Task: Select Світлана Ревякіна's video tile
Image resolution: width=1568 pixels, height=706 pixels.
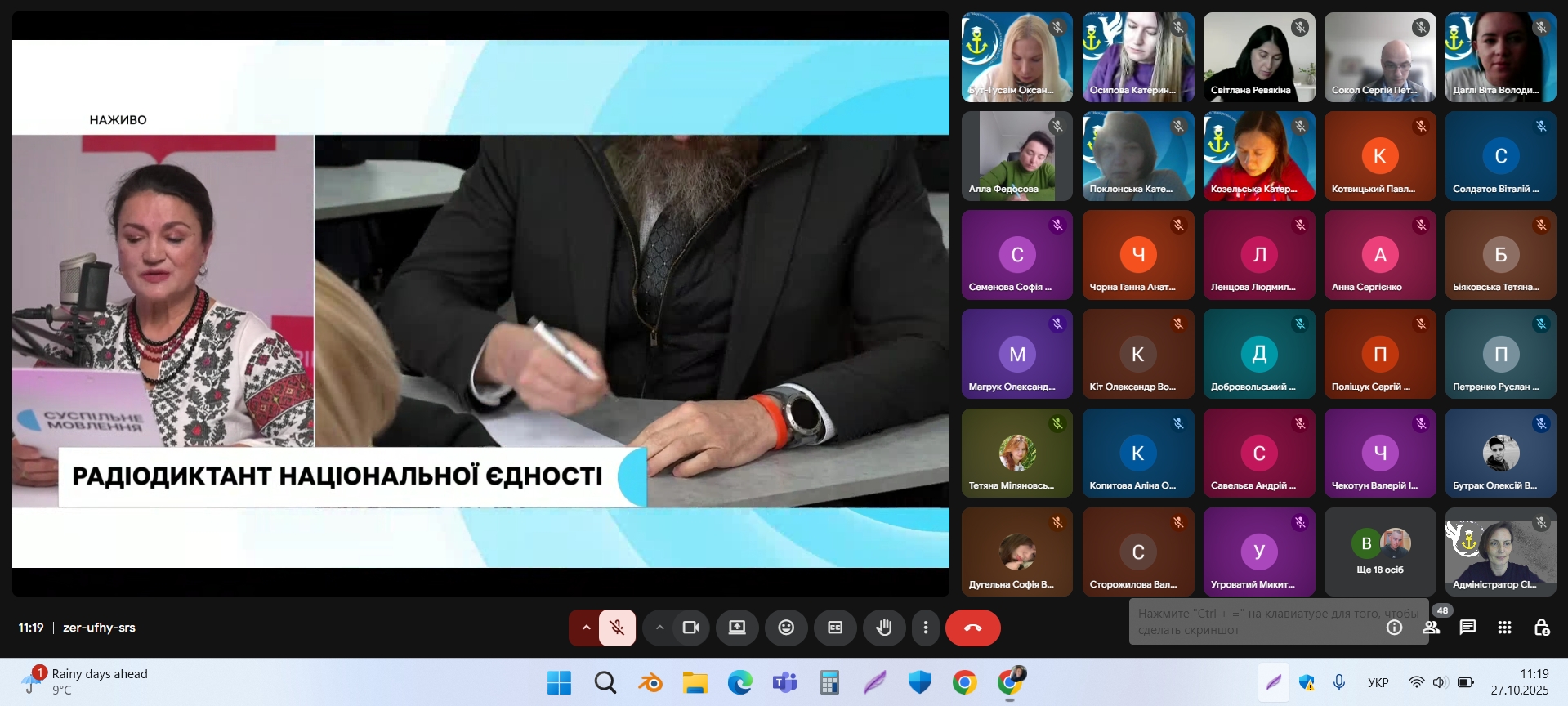Action: (x=1258, y=57)
